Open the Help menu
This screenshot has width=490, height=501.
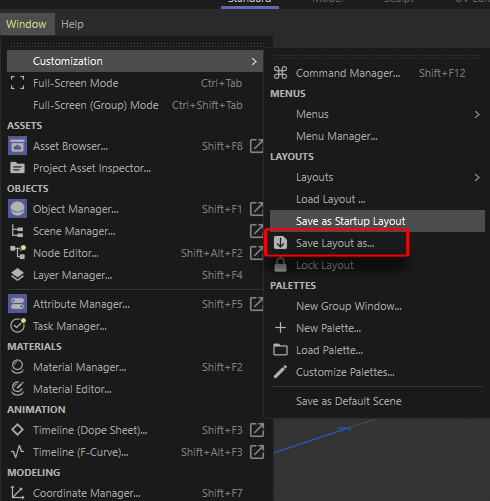(72, 24)
